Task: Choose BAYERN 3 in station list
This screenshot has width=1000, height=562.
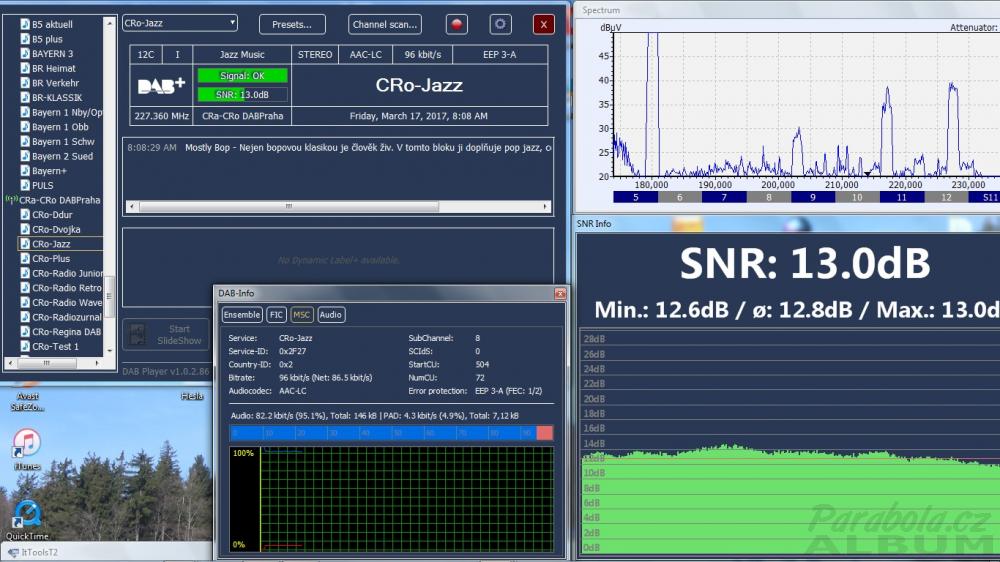Action: point(52,54)
